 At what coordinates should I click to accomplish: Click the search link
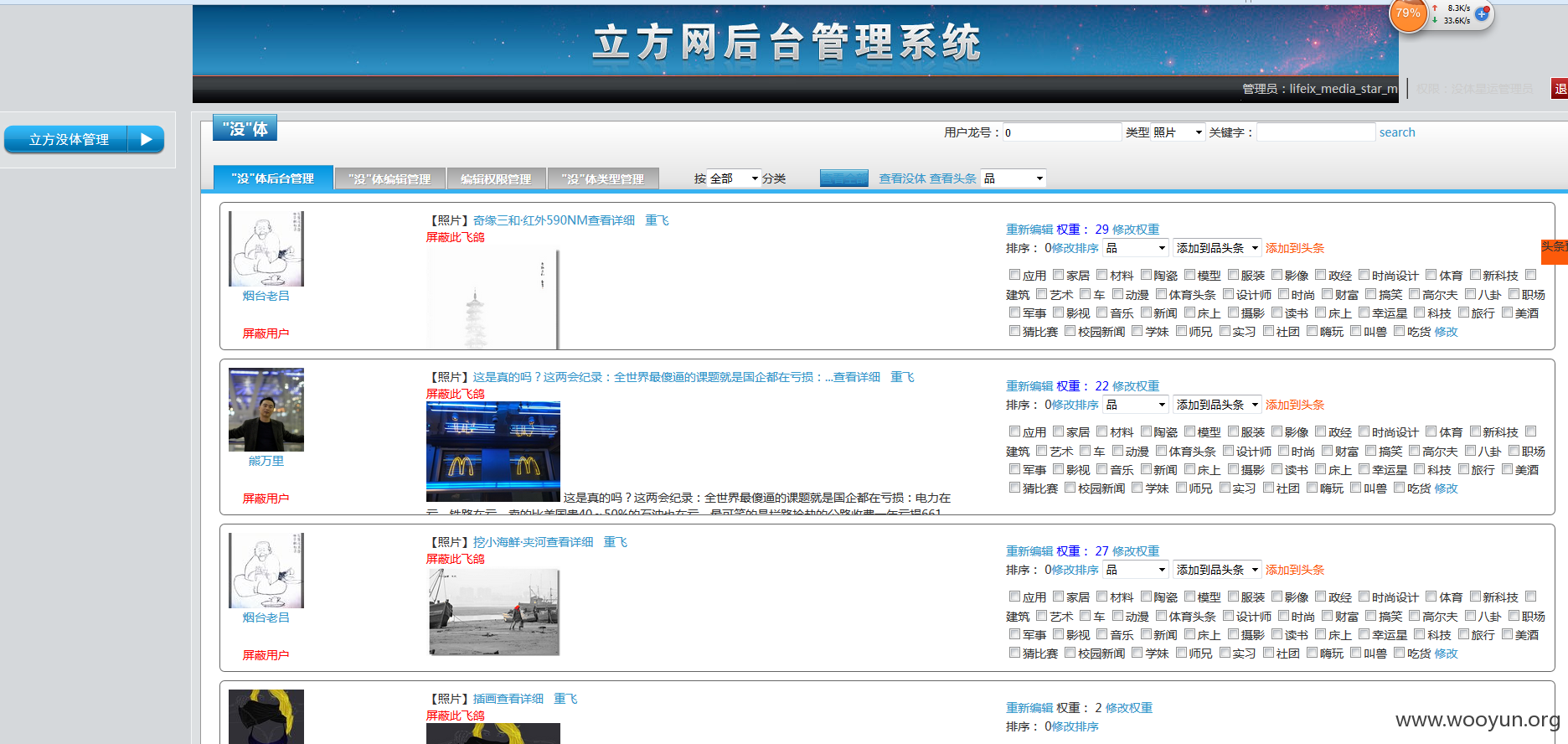(1397, 132)
